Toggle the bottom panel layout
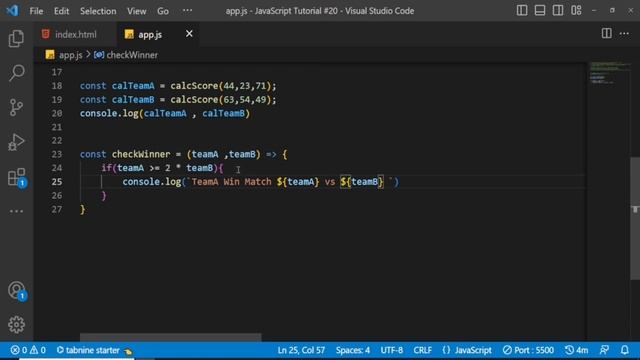This screenshot has width=640, height=360. click(x=540, y=11)
